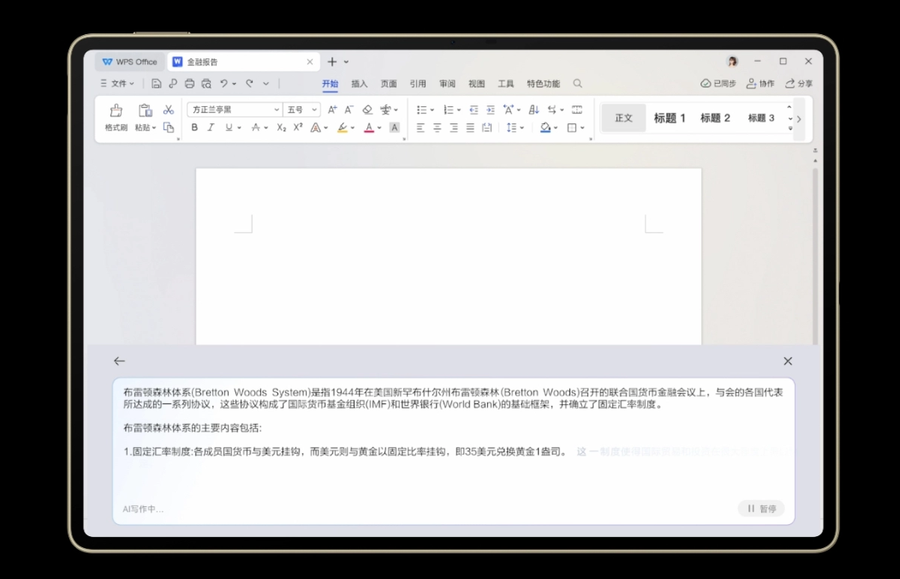Go back with the AI panel's left arrow
The width and height of the screenshot is (900, 579).
click(119, 361)
